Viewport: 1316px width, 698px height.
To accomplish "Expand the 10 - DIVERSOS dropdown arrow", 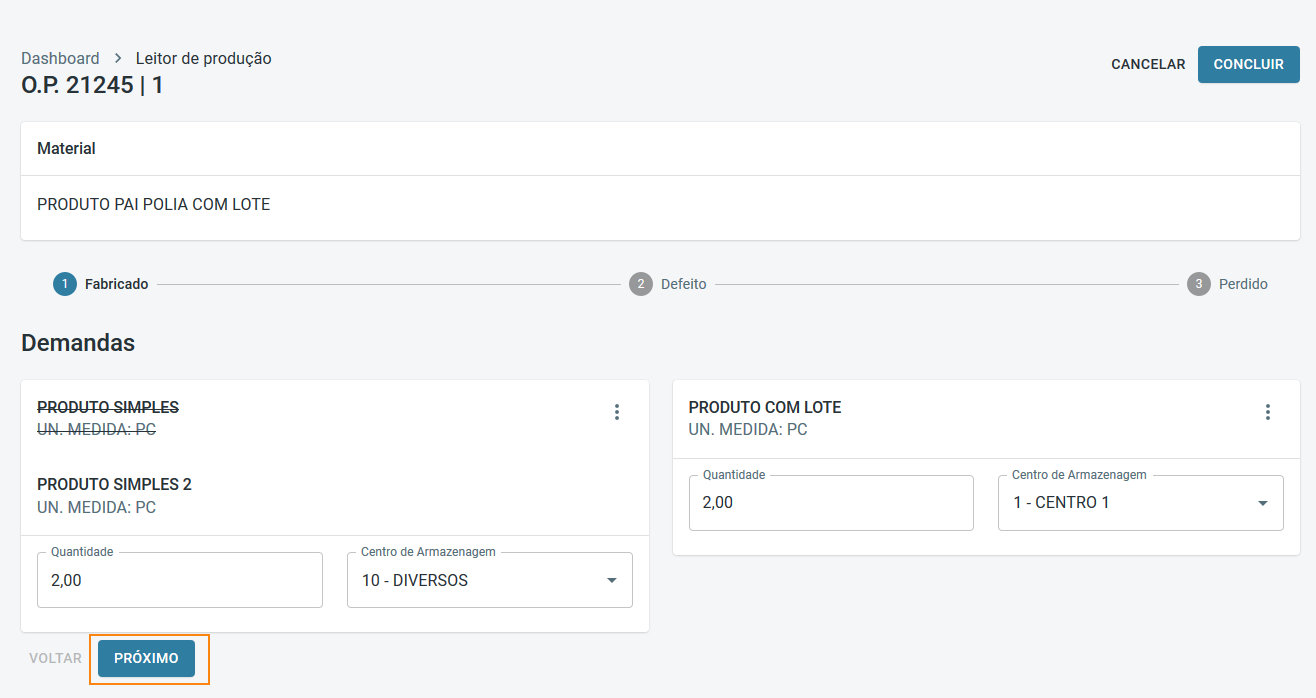I will click(x=612, y=580).
